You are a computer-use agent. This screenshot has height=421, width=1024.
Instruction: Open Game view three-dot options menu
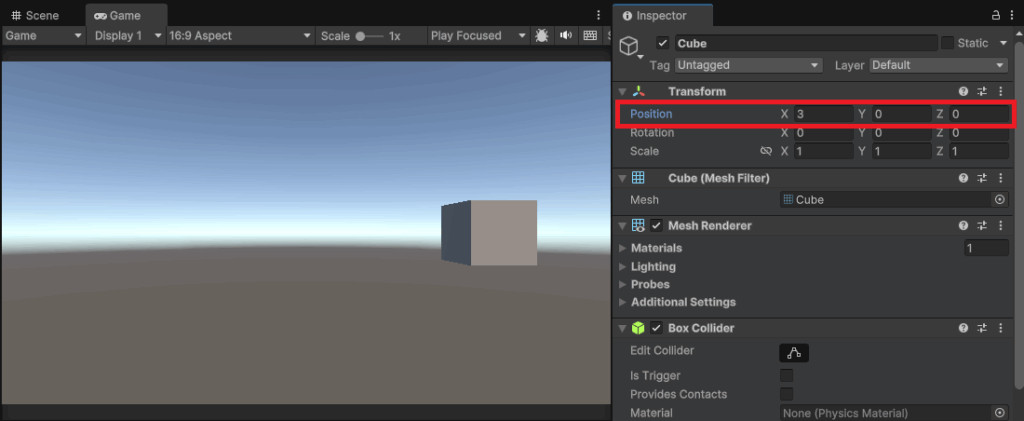[599, 15]
